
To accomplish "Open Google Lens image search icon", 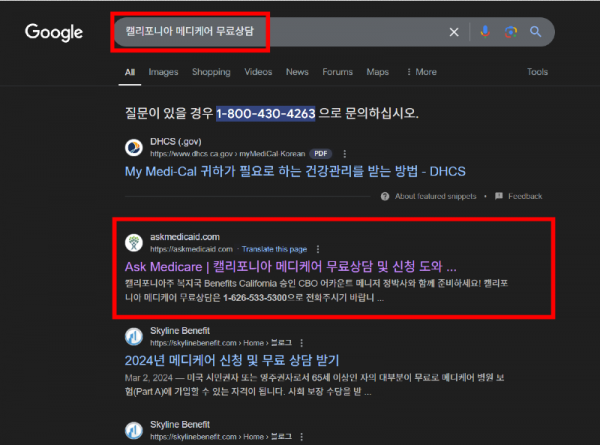I will pyautogui.click(x=511, y=32).
